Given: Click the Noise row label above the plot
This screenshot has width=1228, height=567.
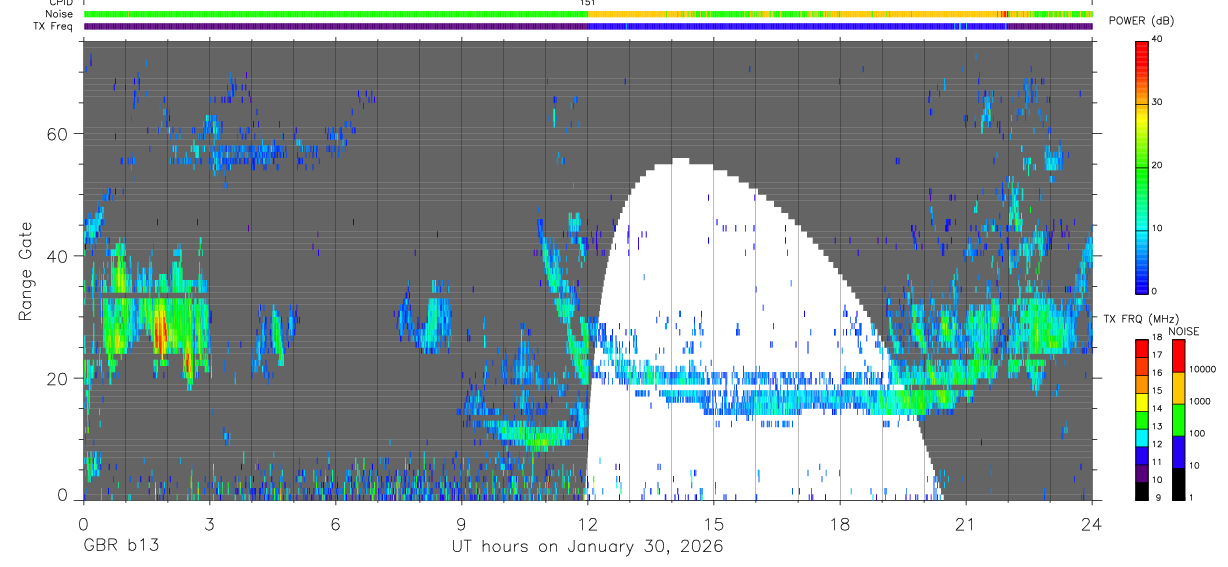Looking at the screenshot, I should tap(60, 14).
